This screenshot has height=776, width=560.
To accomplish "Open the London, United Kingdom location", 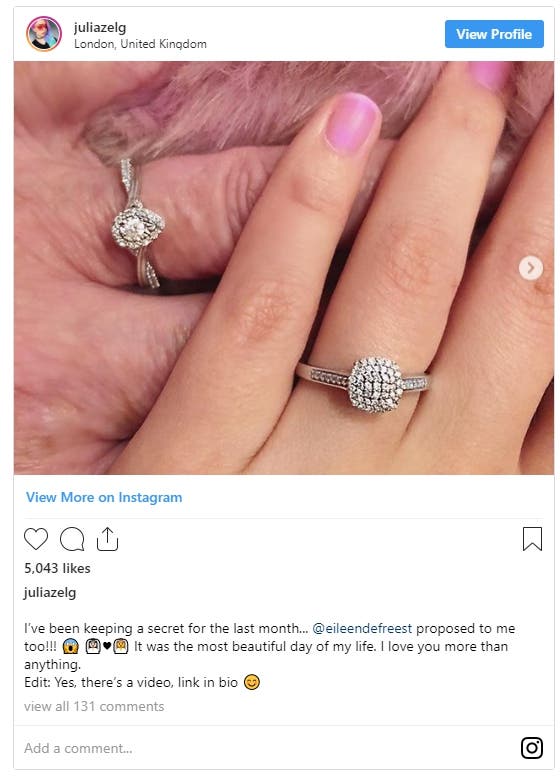I will click(x=140, y=44).
